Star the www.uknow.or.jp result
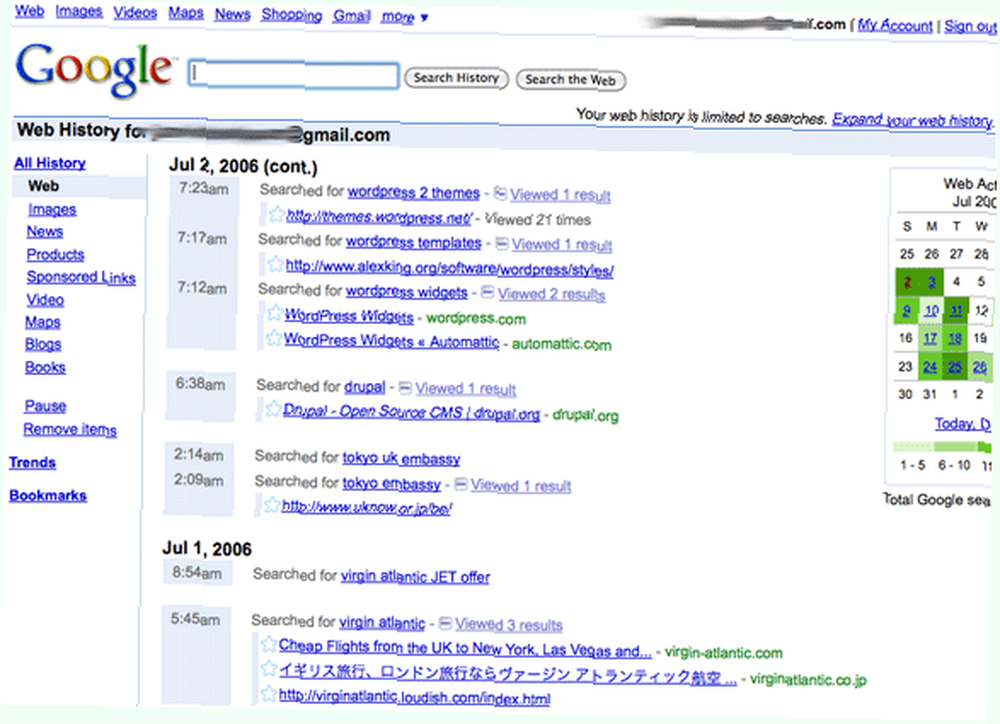 point(272,505)
